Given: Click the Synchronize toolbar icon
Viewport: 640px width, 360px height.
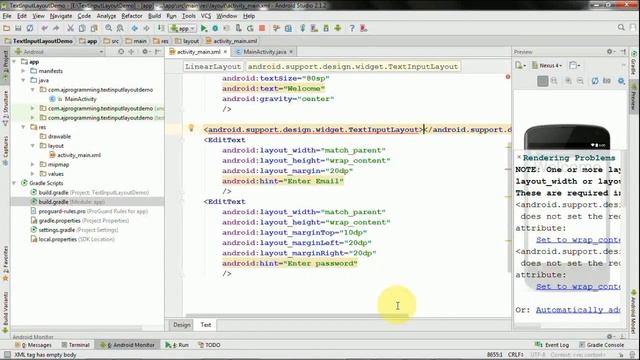Looking at the screenshot, I should (30, 28).
